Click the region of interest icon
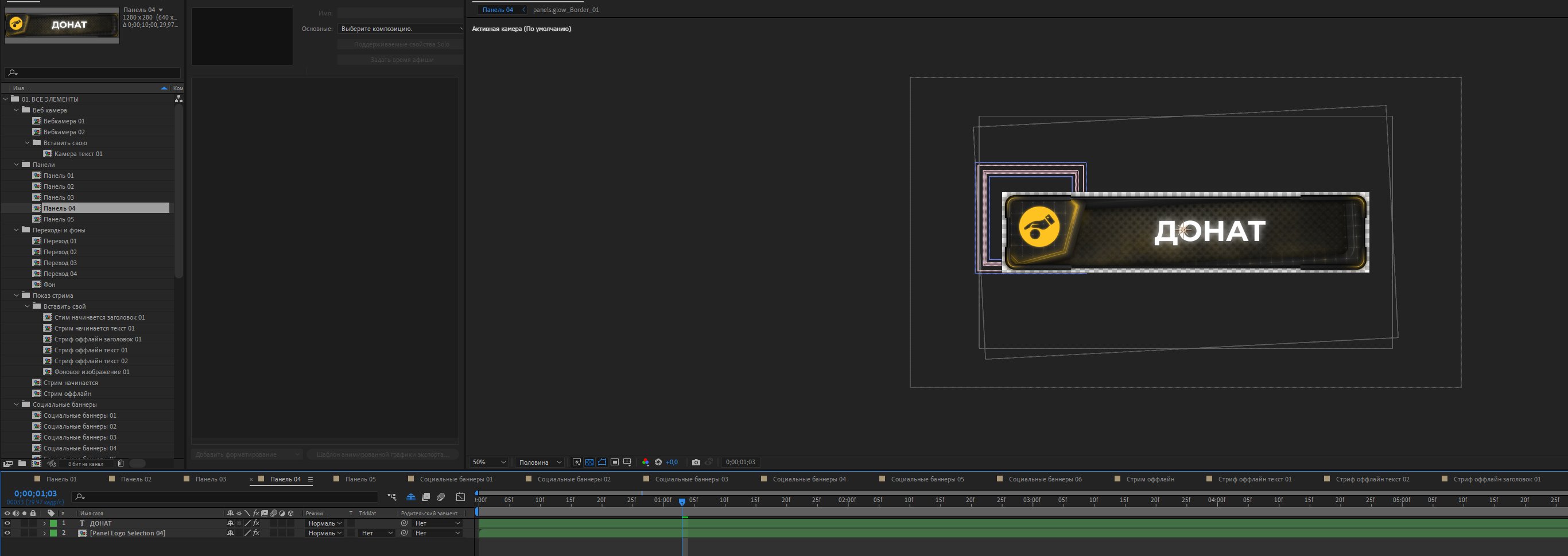This screenshot has height=556, width=1568. coord(614,462)
